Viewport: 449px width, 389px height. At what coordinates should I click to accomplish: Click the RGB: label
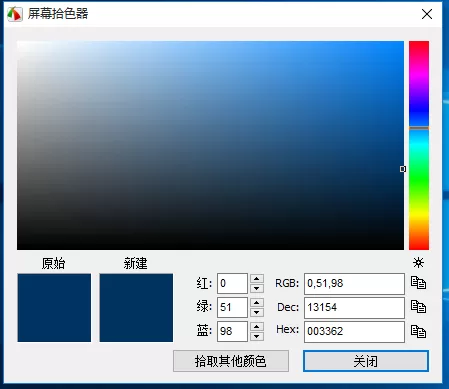click(287, 283)
